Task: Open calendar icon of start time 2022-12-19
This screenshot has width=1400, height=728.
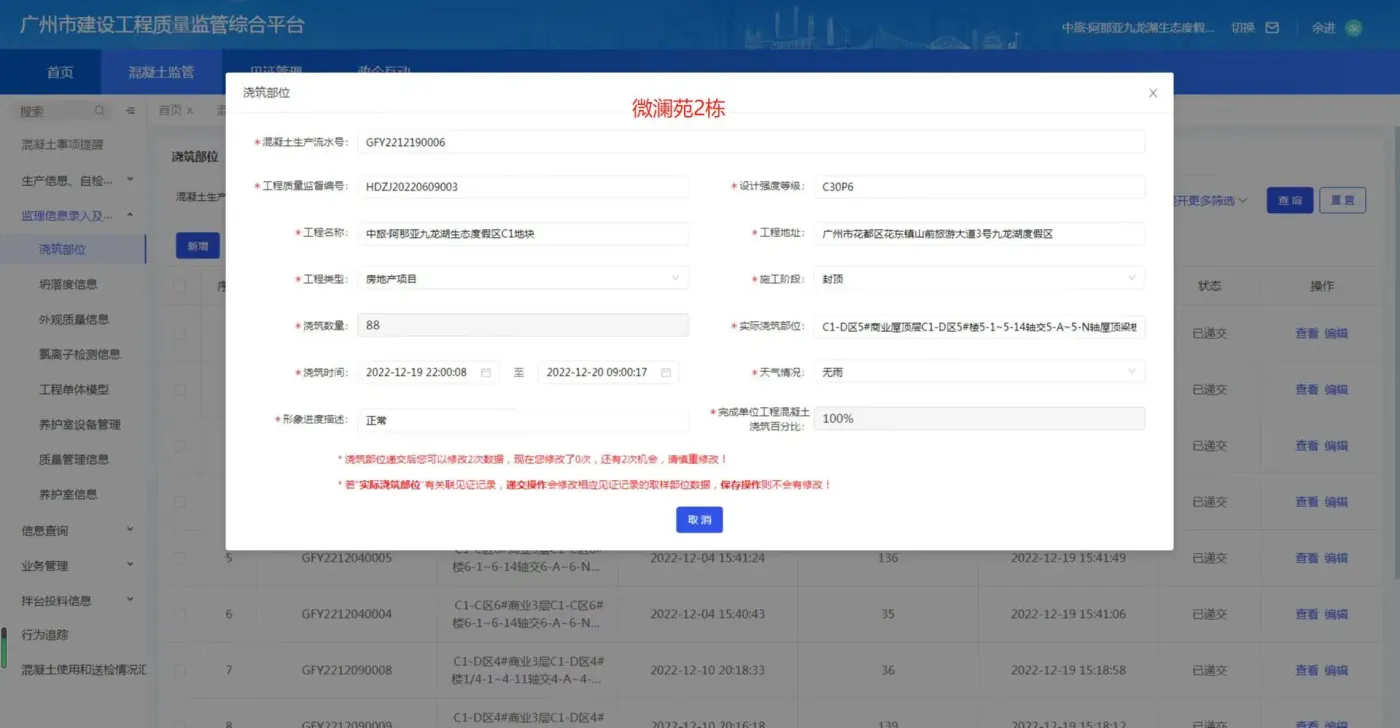Action: (486, 372)
